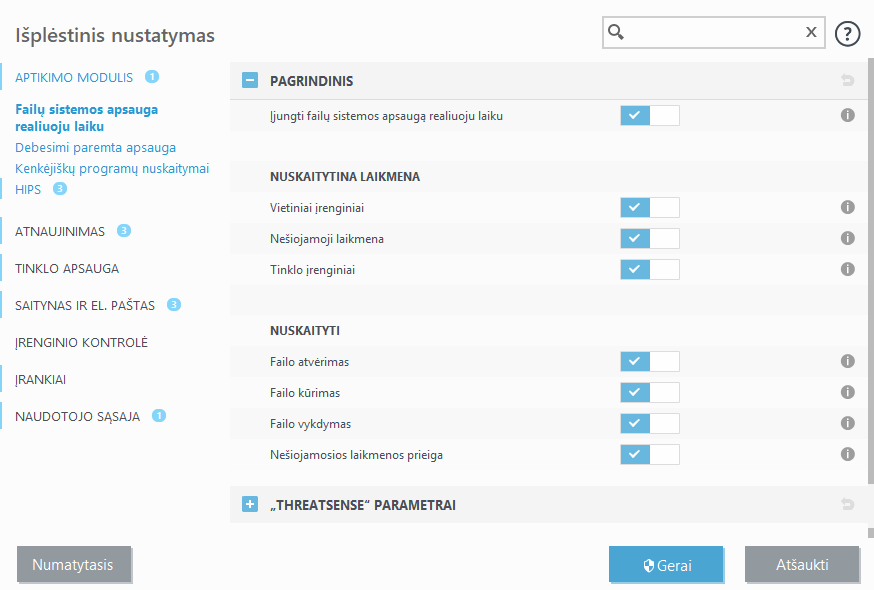Image resolution: width=874 pixels, height=590 pixels.
Task: Collapse the PAGRINDINIS section
Action: (249, 81)
